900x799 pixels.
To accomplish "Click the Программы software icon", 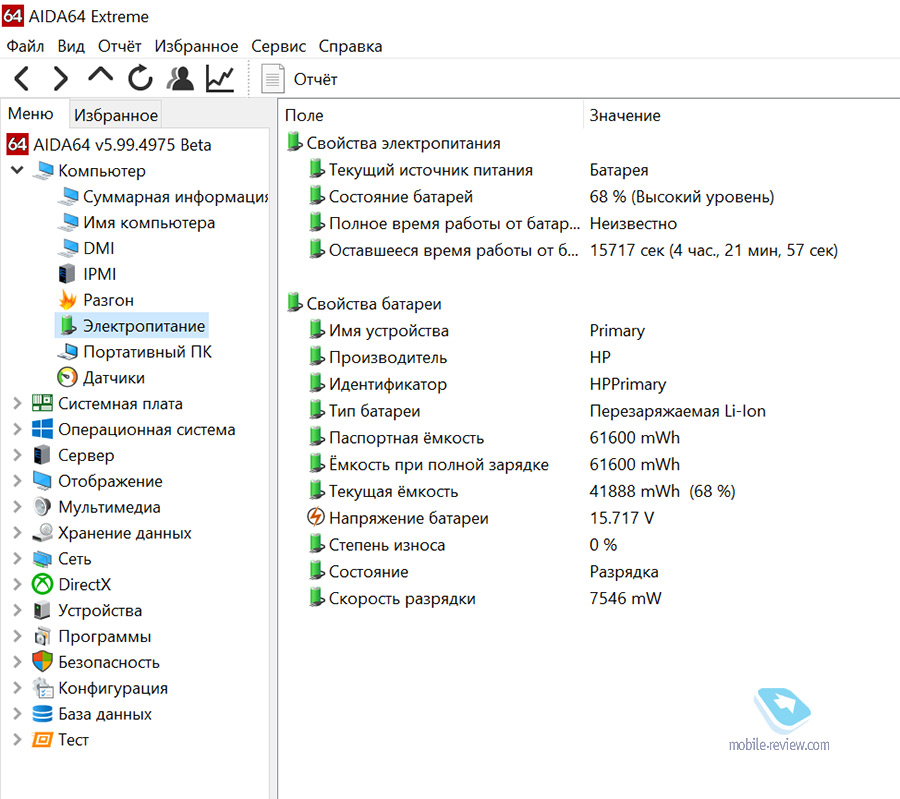I will pos(42,636).
